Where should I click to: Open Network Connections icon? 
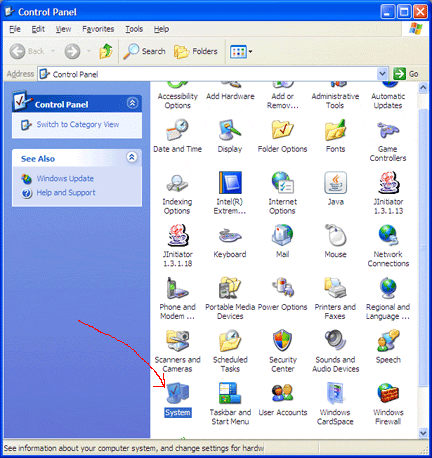(388, 246)
